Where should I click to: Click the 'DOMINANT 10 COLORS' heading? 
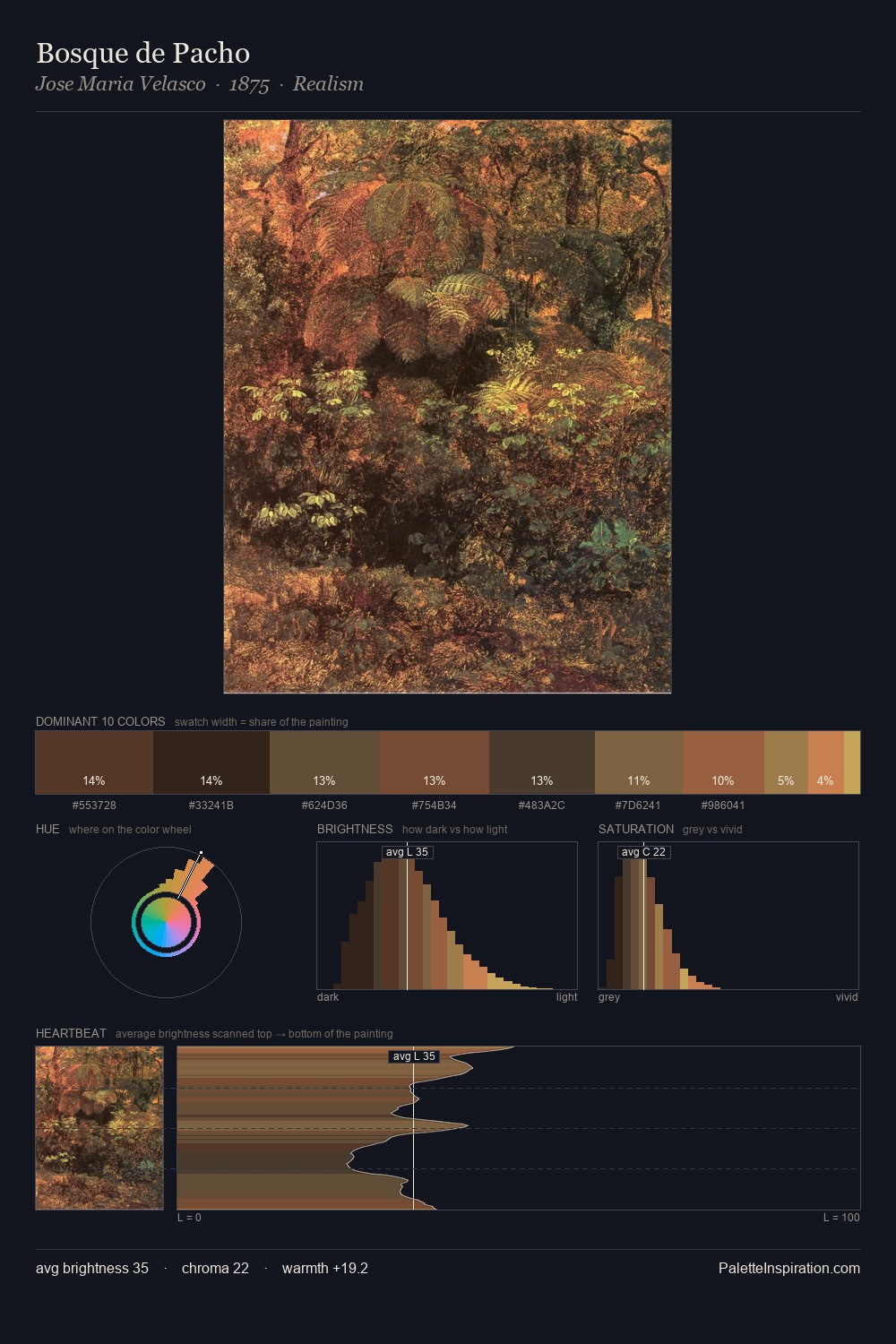pos(100,721)
